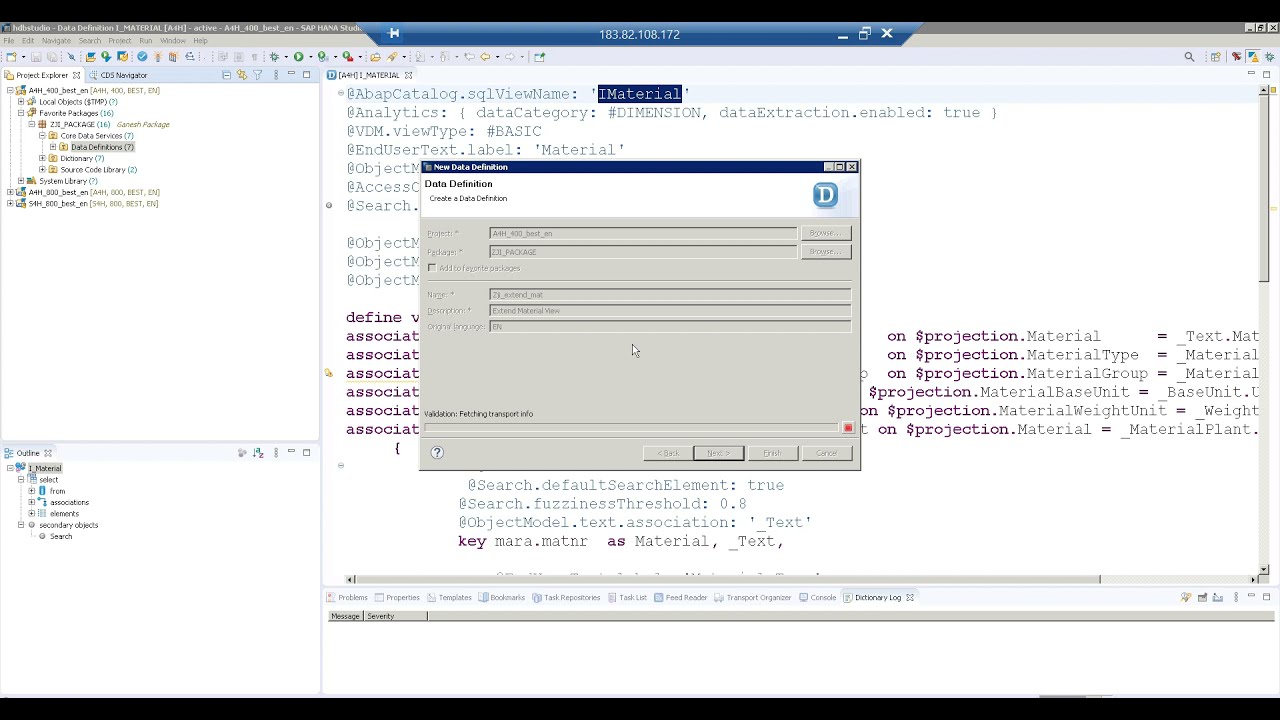Open the Transport Organizer tab
Screen dimensions: 1280x720
coord(752,597)
